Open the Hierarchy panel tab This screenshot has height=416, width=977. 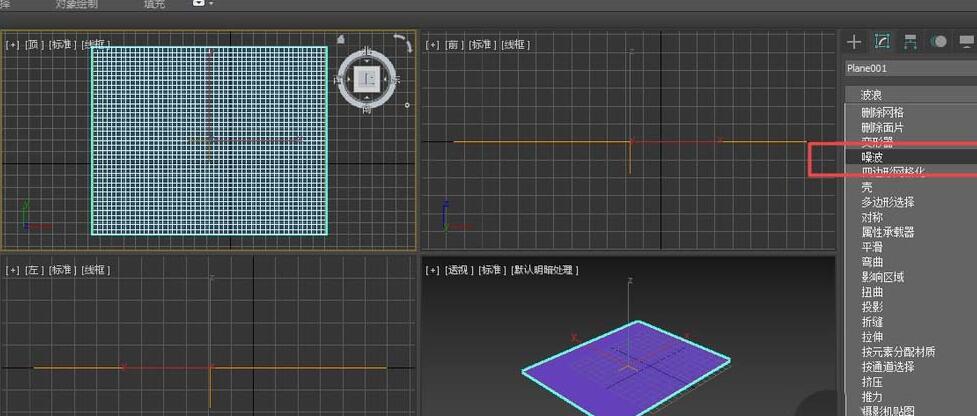click(x=910, y=42)
